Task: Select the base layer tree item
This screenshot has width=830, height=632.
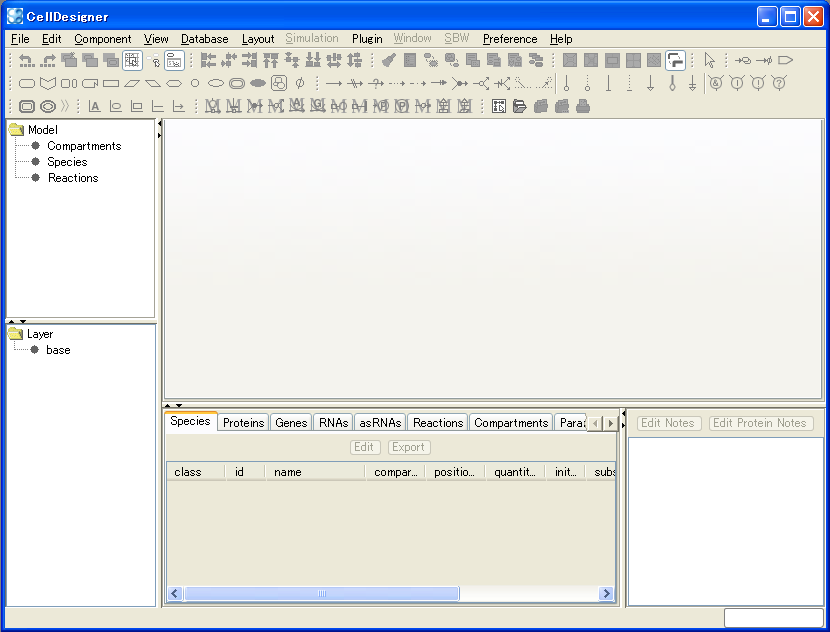Action: (x=58, y=350)
